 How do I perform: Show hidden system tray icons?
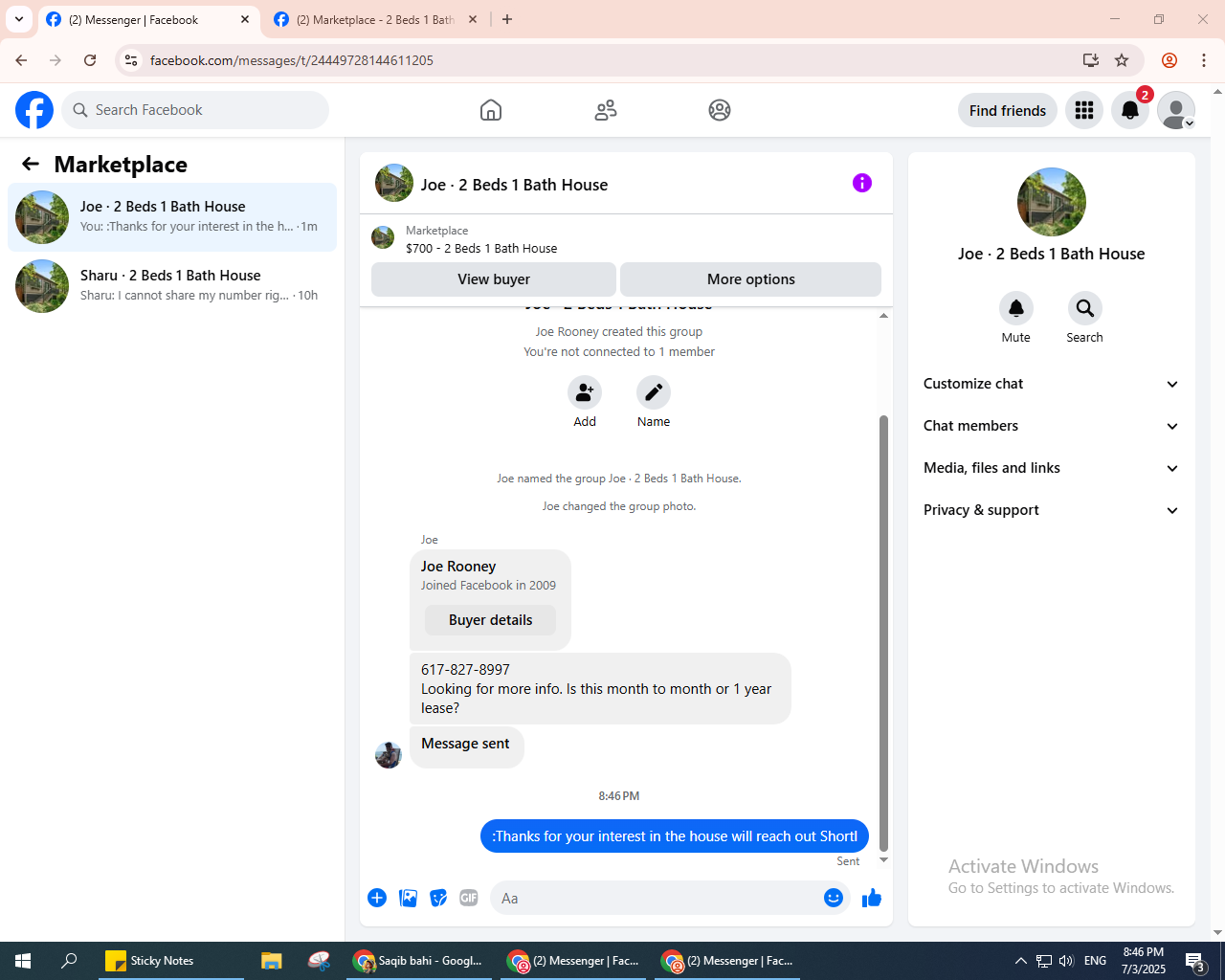(1020, 961)
